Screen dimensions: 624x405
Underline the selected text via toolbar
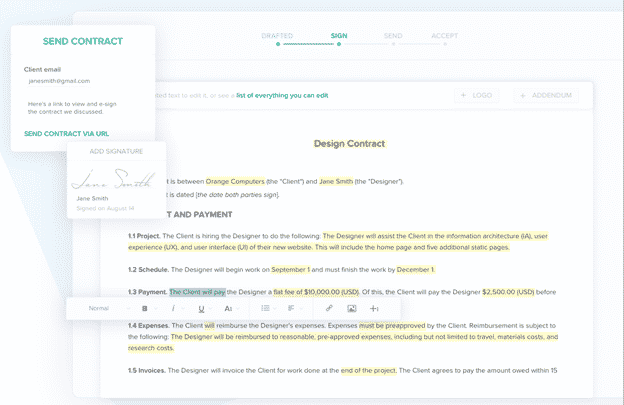click(x=201, y=309)
